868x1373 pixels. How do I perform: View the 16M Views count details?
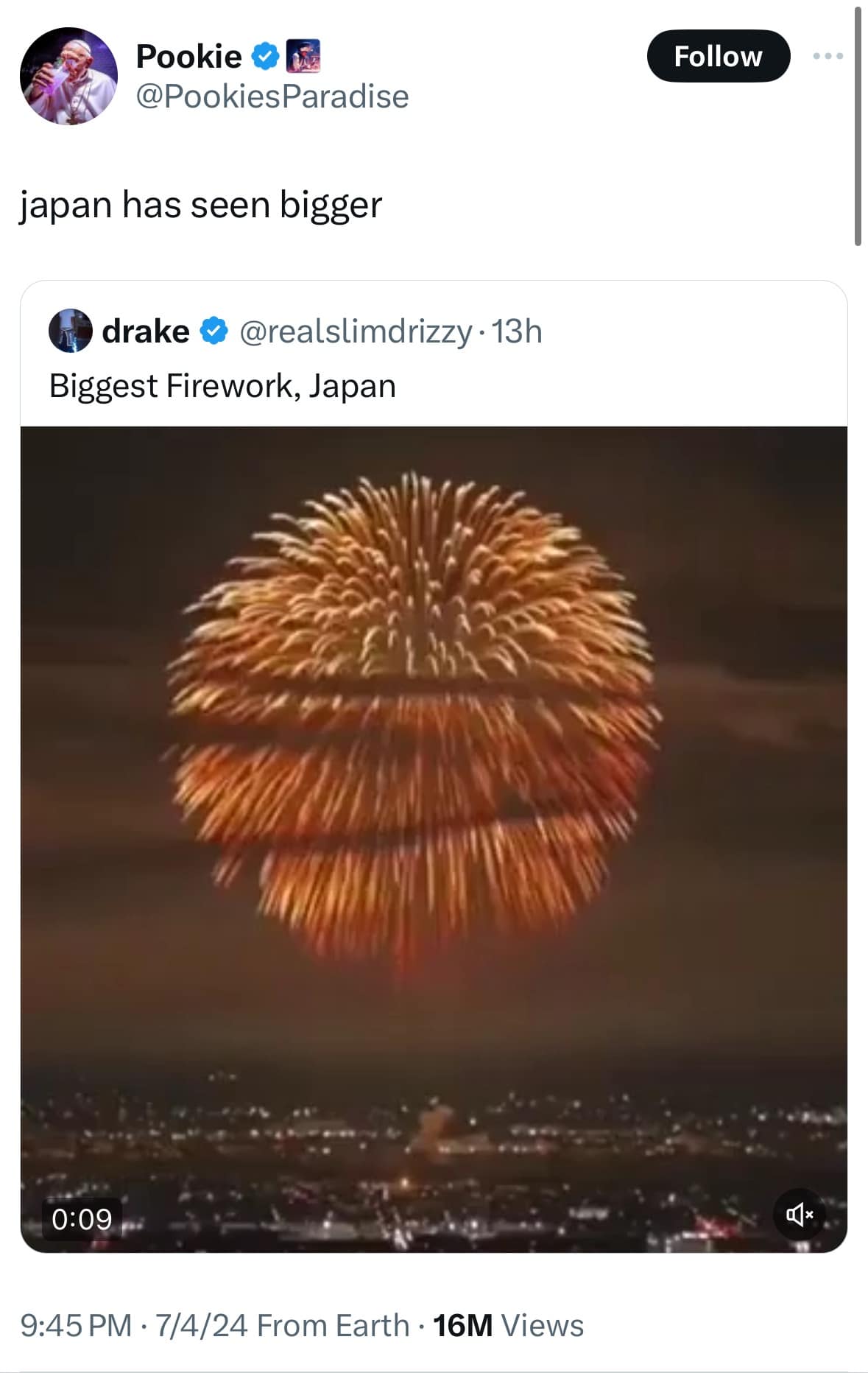point(508,1325)
